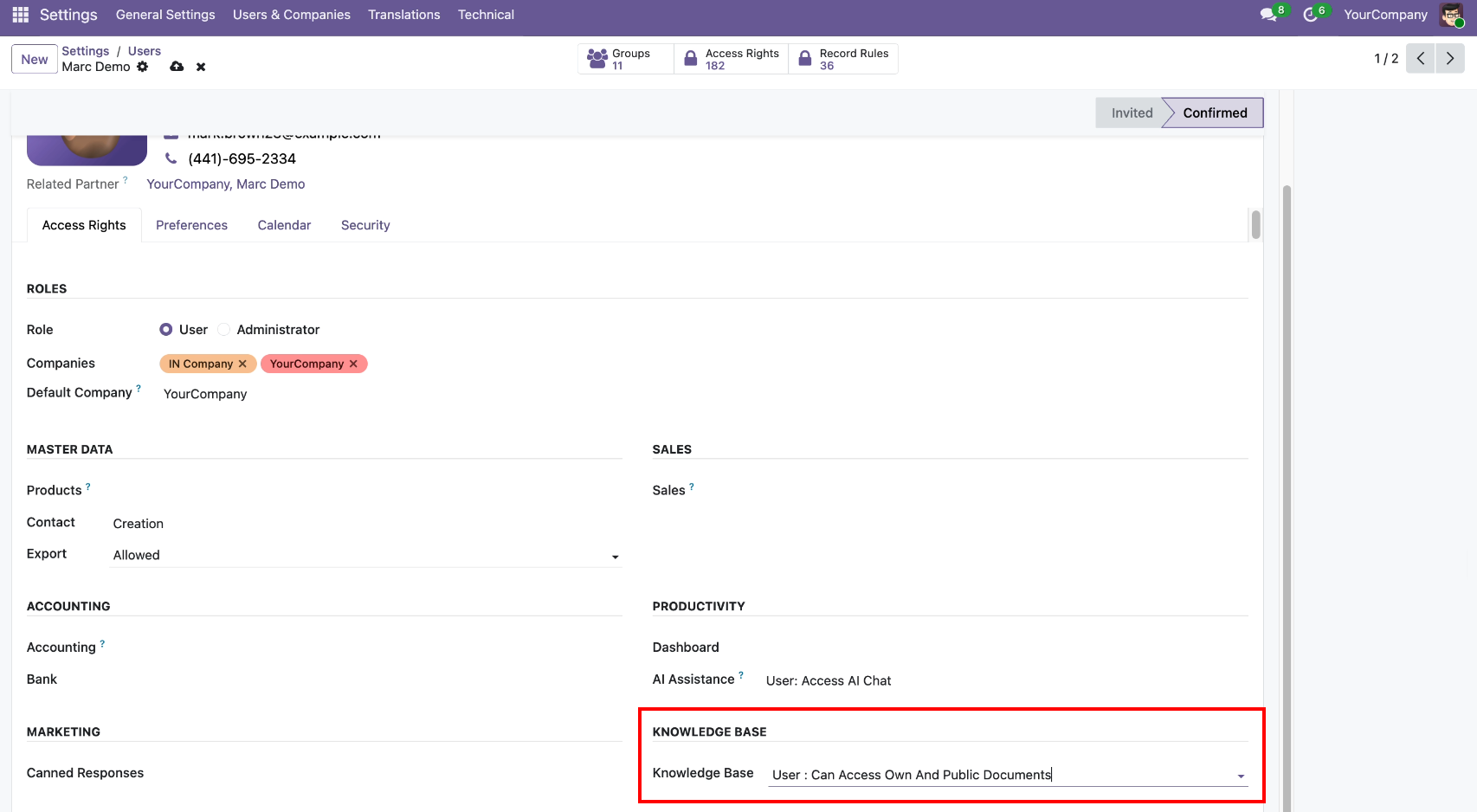
Task: Open the apps grid menu icon
Action: pos(20,15)
